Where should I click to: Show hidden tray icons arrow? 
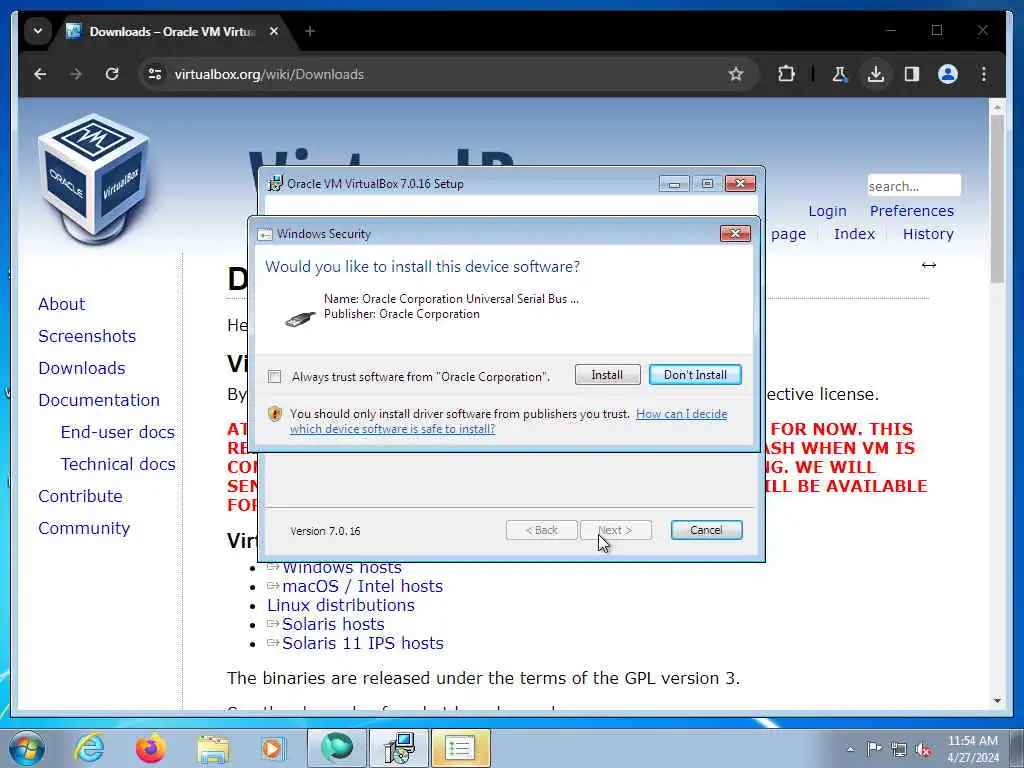coord(850,749)
